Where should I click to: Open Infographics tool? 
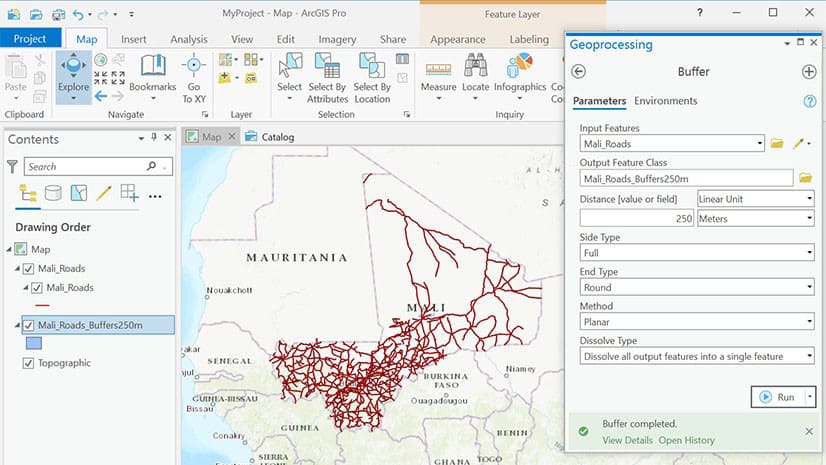[x=519, y=77]
